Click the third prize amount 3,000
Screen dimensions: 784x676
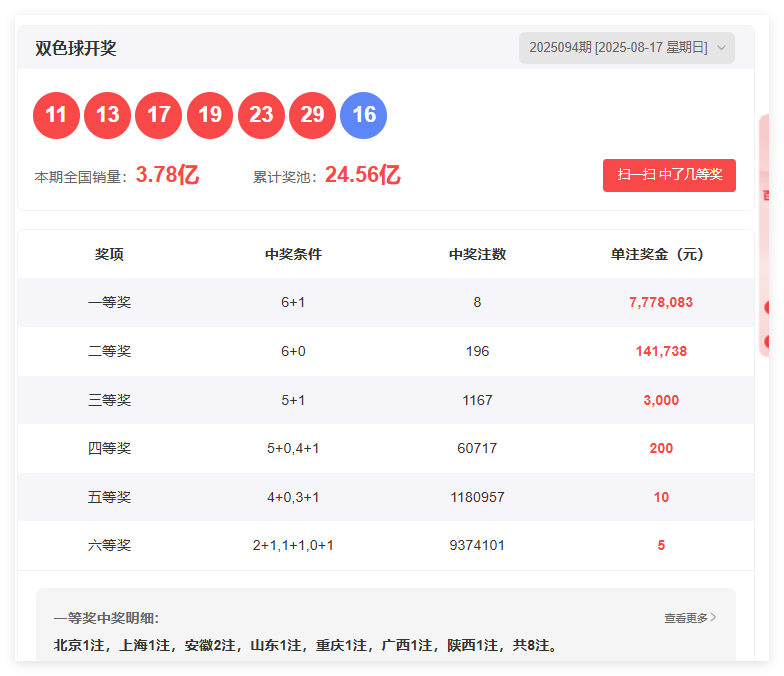[661, 400]
